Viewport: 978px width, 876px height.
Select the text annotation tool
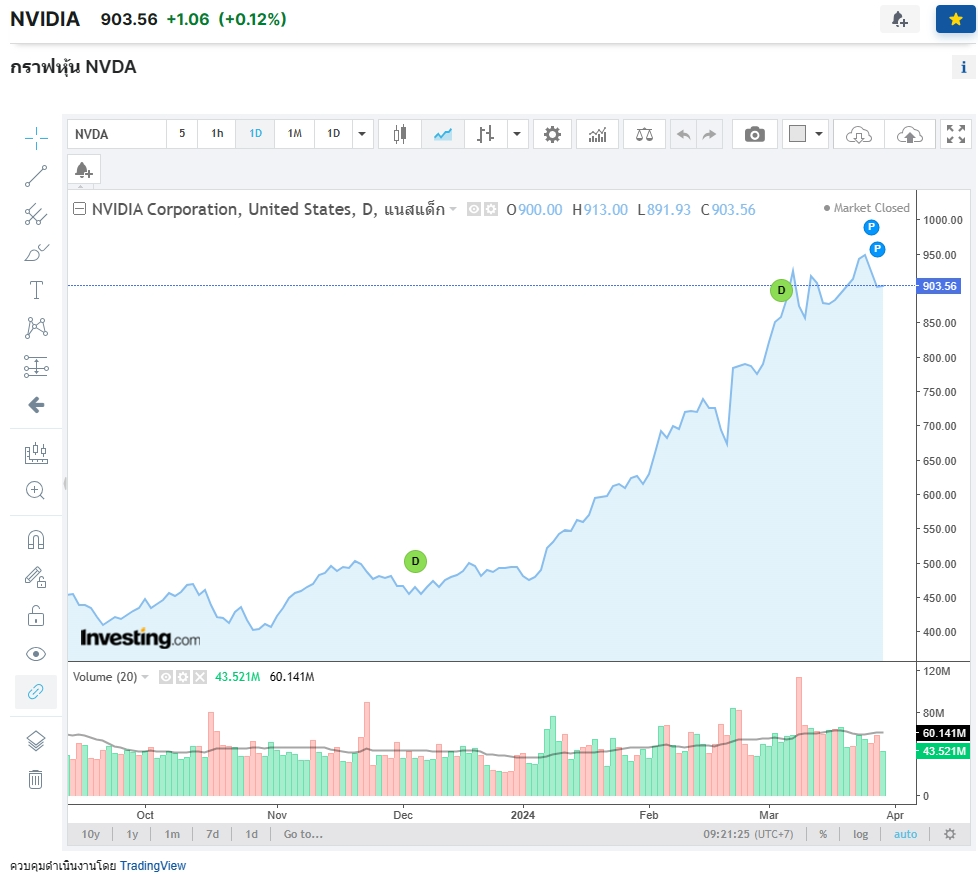coord(36,290)
